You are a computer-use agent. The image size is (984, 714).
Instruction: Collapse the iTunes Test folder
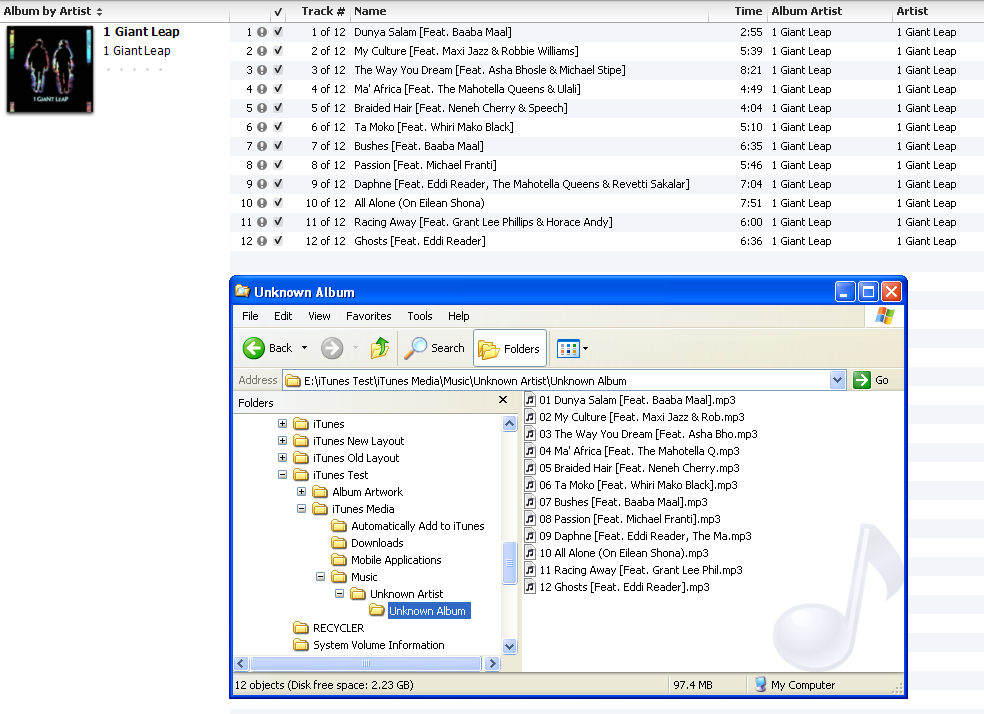pyautogui.click(x=282, y=474)
